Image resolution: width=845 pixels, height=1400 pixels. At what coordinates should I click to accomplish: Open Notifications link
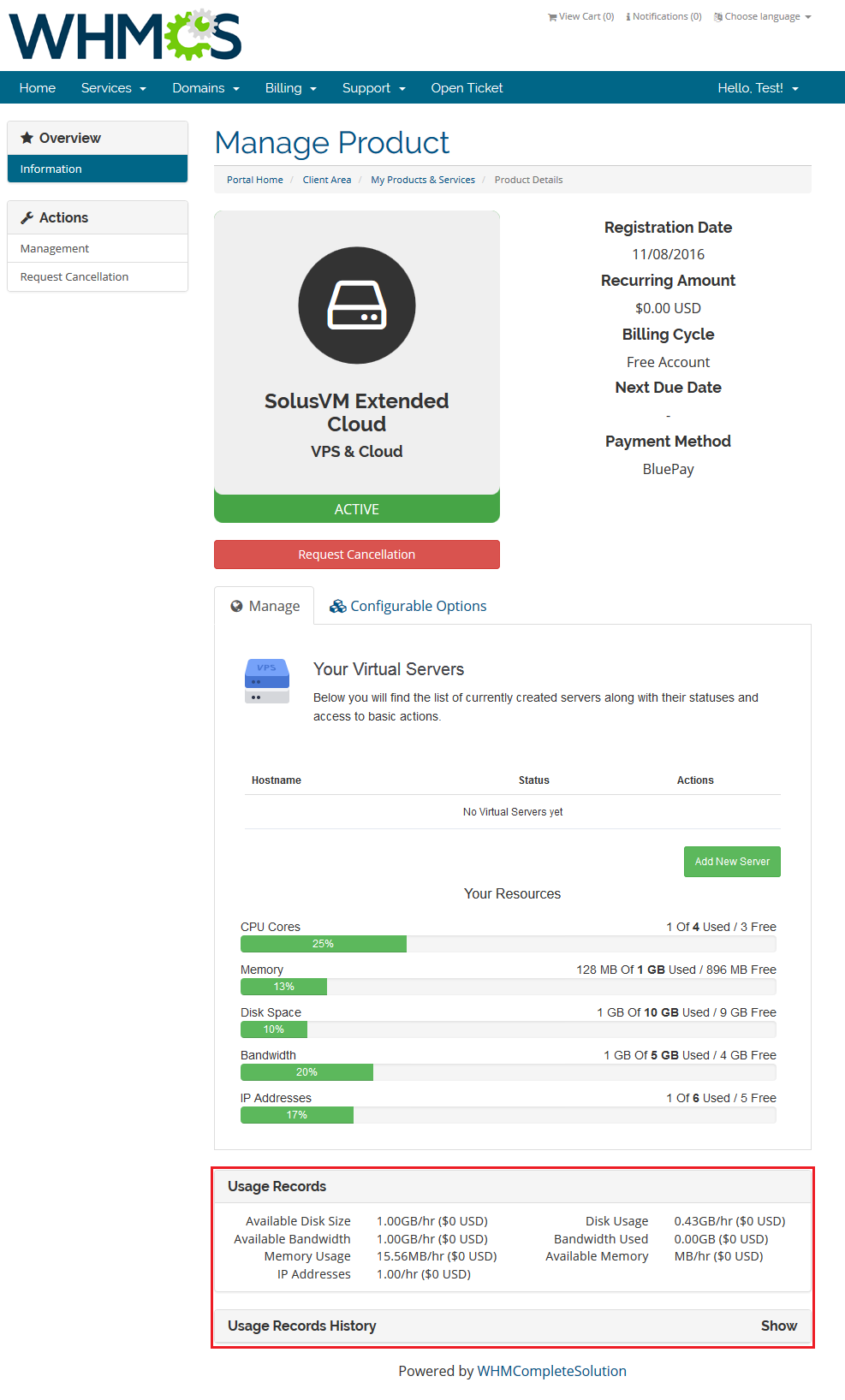pyautogui.click(x=664, y=17)
